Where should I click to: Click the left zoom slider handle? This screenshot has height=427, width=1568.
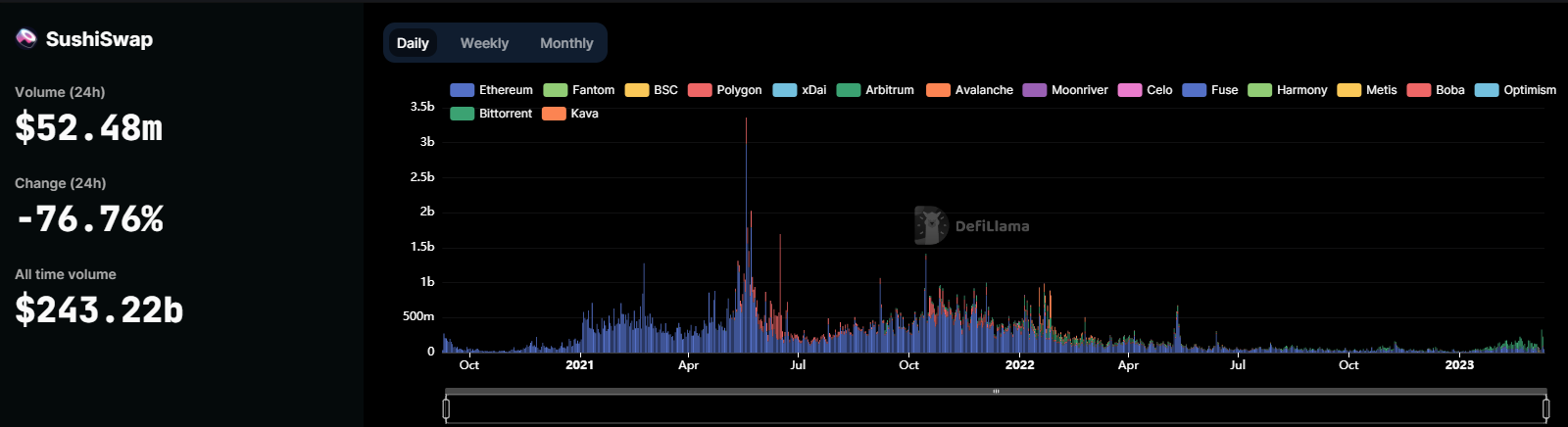click(447, 408)
